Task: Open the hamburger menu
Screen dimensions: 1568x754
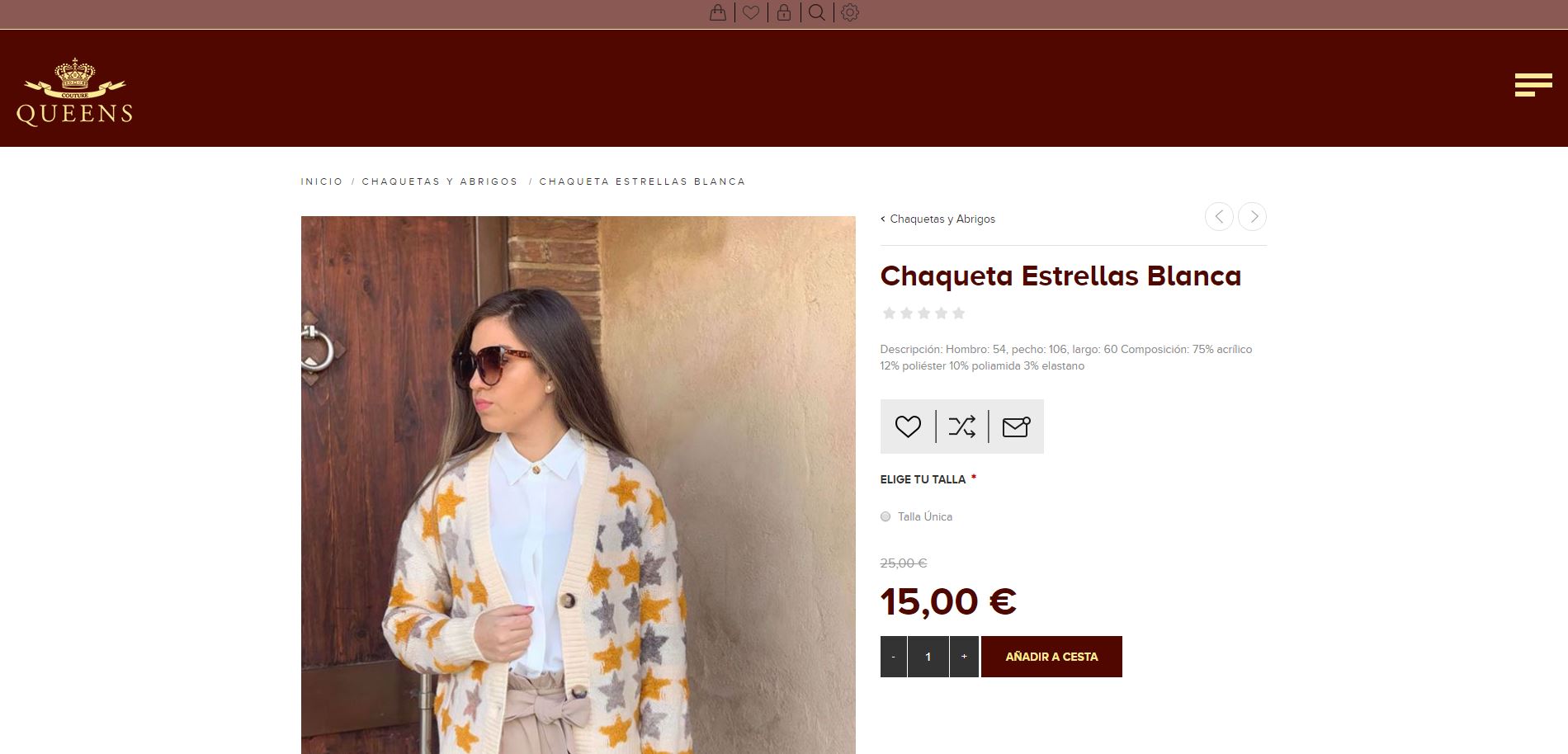Action: 1533,85
